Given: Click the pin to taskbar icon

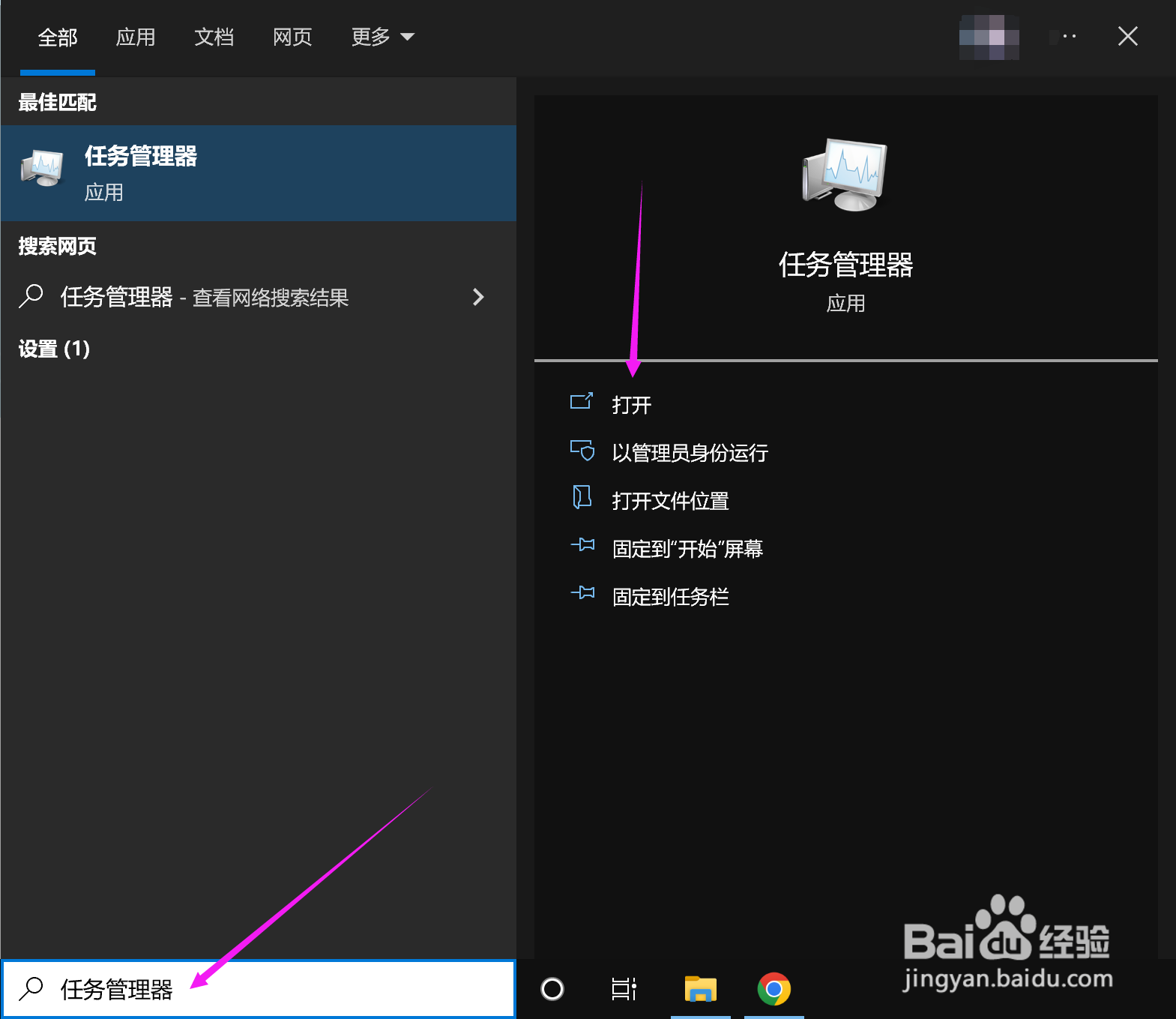Looking at the screenshot, I should pyautogui.click(x=582, y=593).
